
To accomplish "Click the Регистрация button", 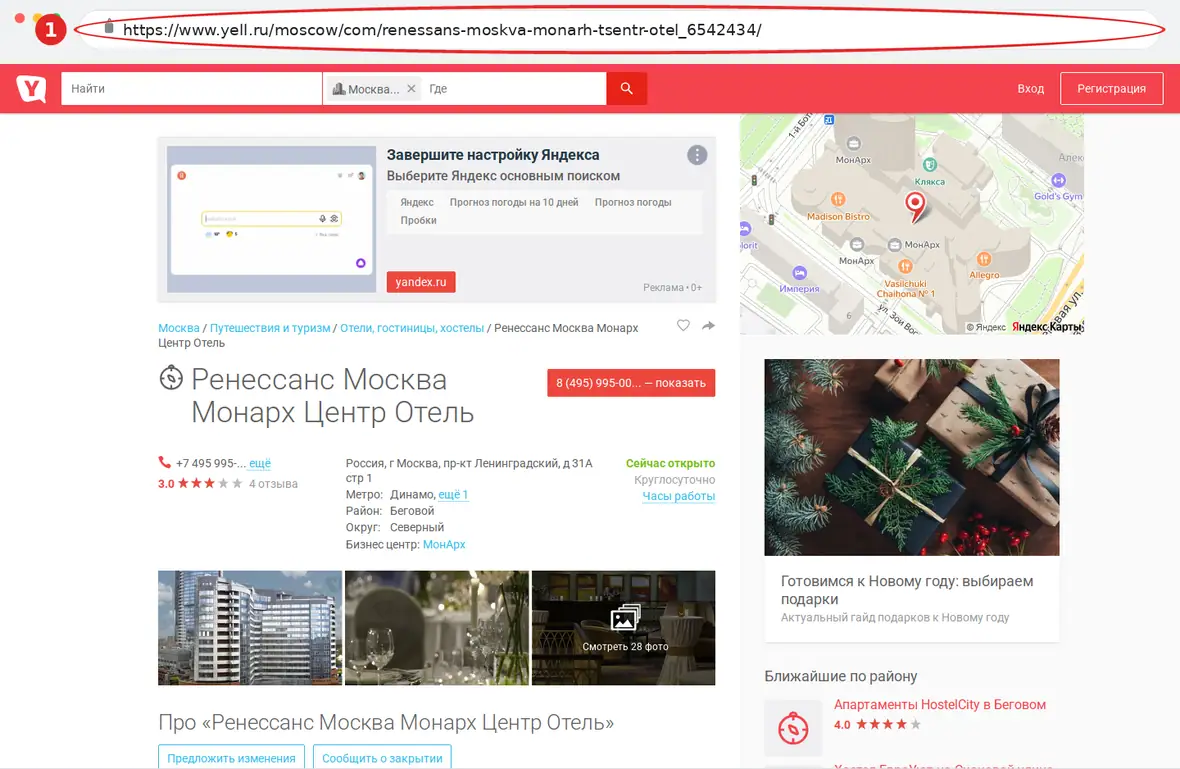I will [x=1112, y=89].
